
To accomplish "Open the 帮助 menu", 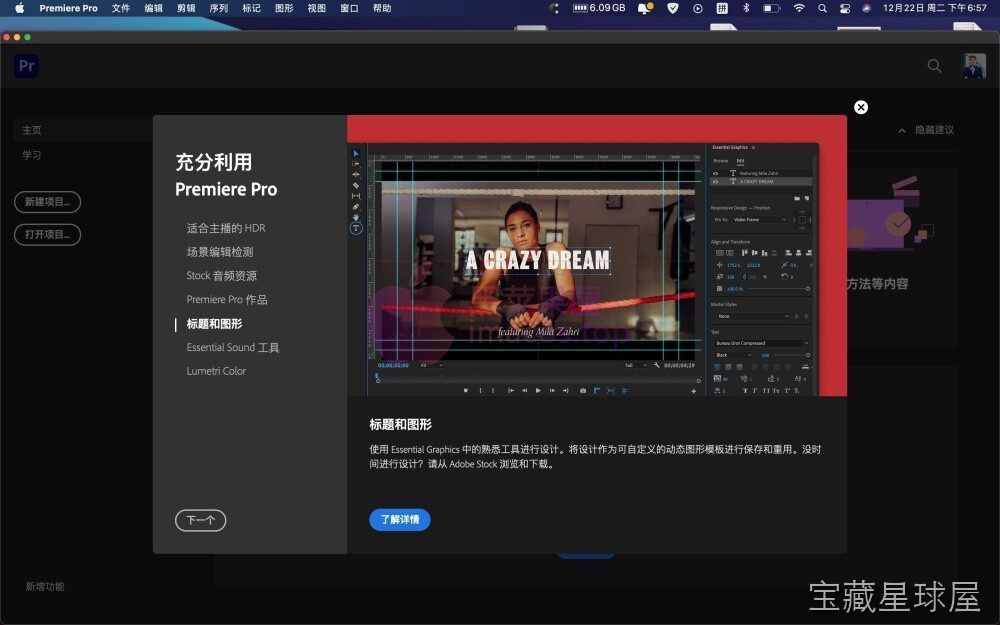I will click(x=382, y=8).
